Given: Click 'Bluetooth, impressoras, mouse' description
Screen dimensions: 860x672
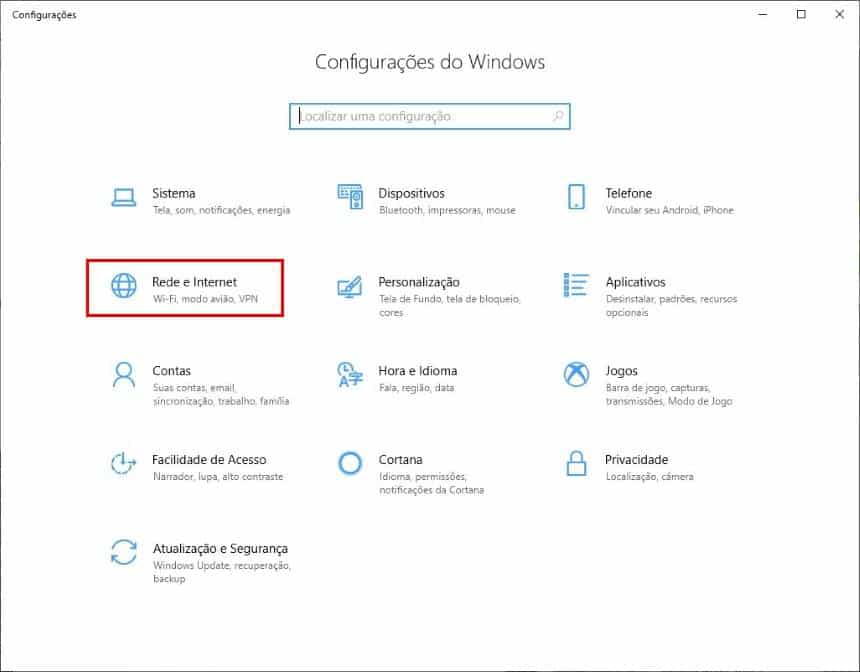Looking at the screenshot, I should coord(447,210).
